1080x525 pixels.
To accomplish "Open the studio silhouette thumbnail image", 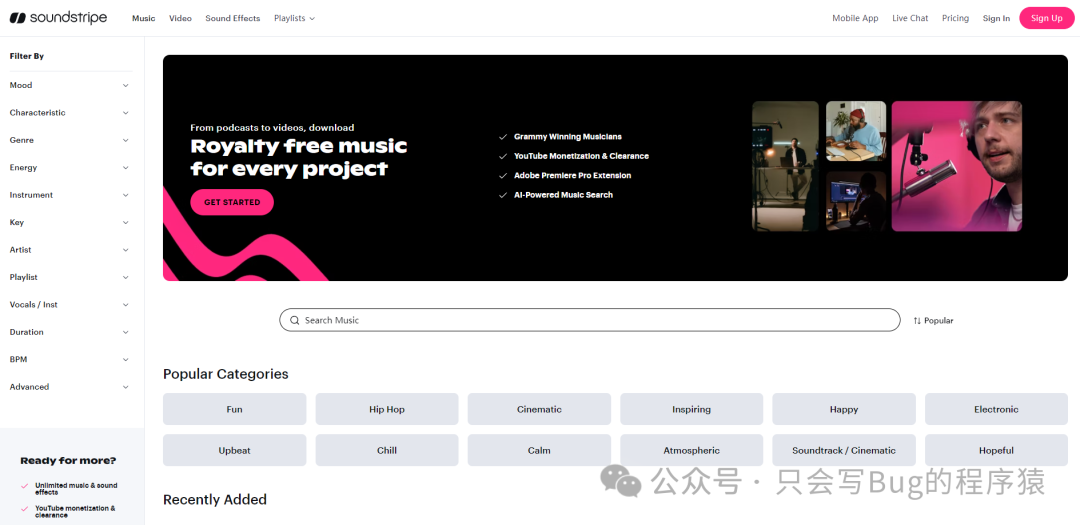I will point(785,166).
